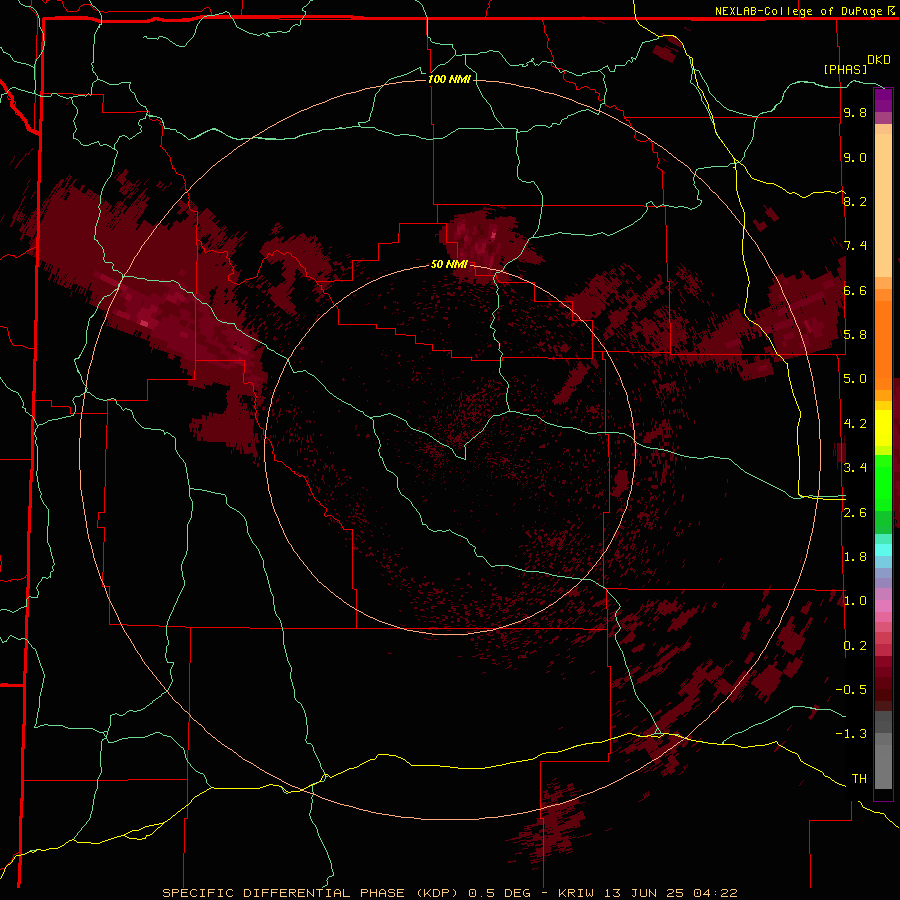900x900 pixels.
Task: Click the 1.8 value on the color scale
Action: 855,557
